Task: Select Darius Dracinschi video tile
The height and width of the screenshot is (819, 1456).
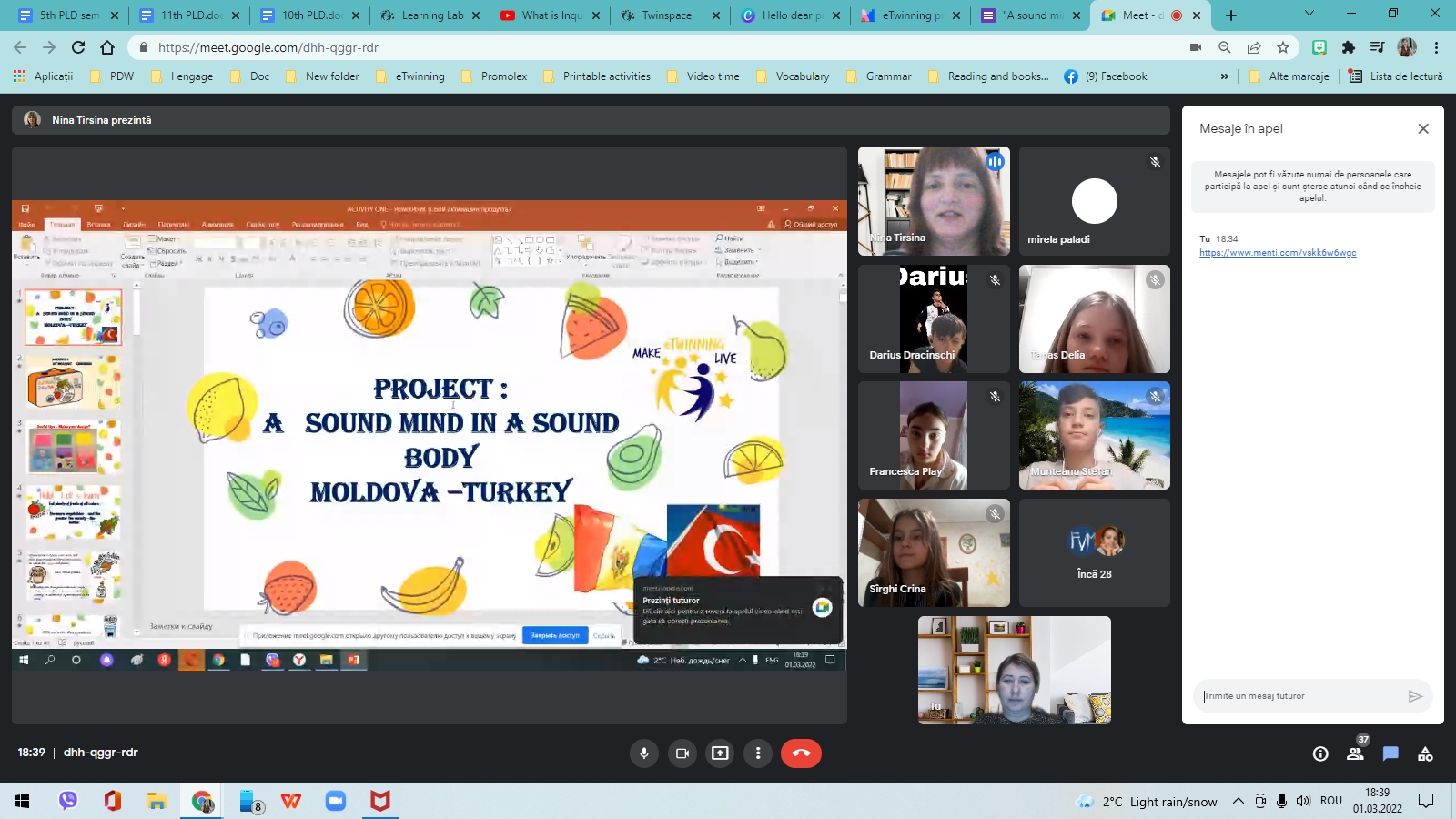Action: (x=934, y=318)
